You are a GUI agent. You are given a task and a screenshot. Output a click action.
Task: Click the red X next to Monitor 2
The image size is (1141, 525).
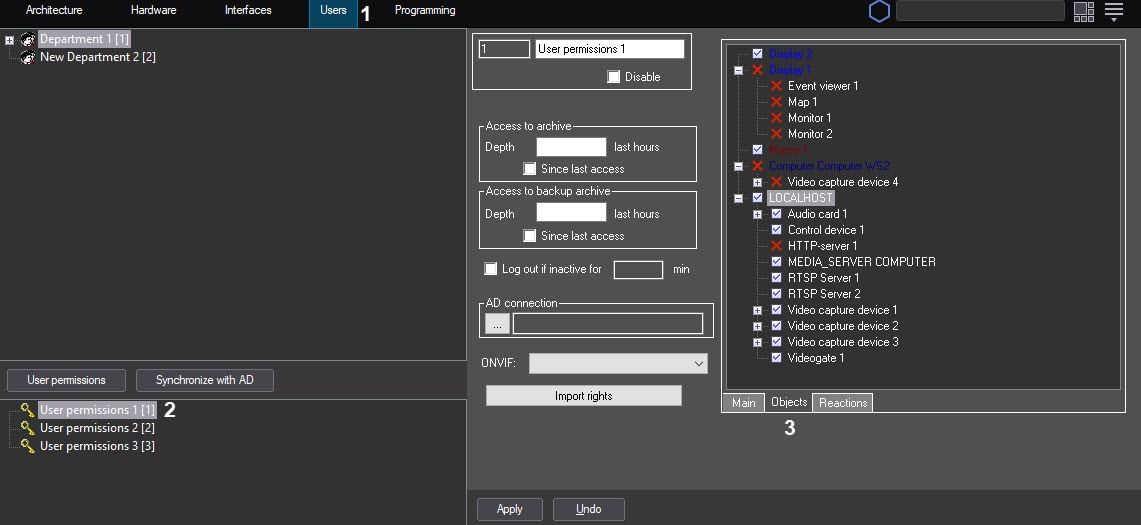(x=776, y=134)
